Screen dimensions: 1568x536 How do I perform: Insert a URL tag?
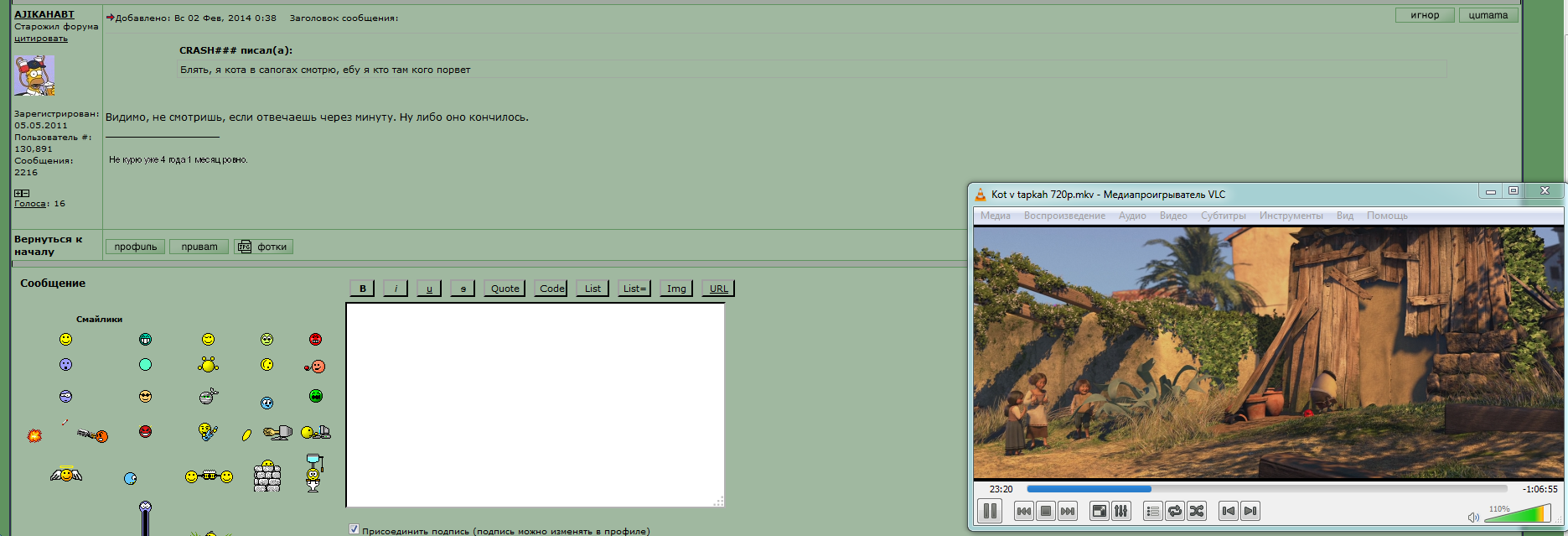pos(718,288)
